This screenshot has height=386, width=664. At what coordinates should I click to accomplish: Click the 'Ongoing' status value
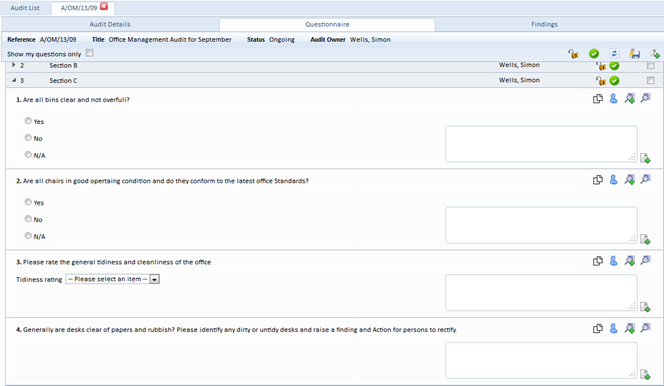coord(282,39)
